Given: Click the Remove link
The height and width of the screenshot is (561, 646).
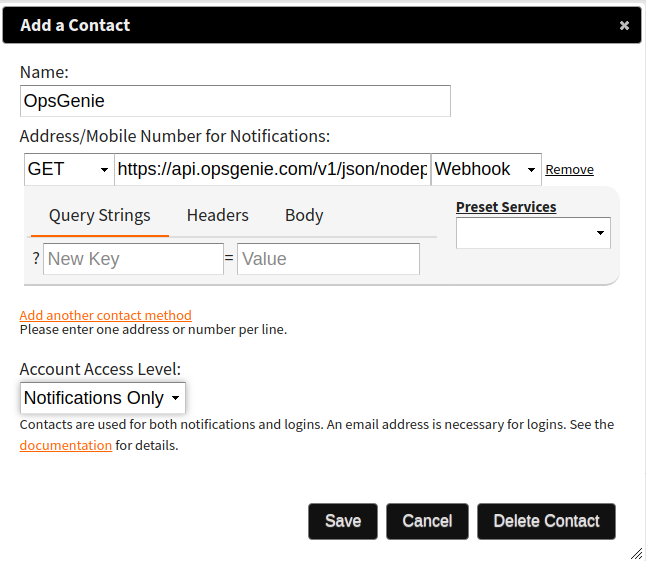Looking at the screenshot, I should [x=569, y=170].
